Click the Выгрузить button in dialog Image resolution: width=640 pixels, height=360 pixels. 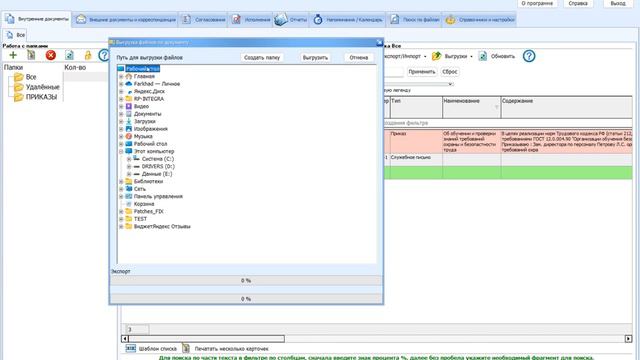(x=315, y=58)
